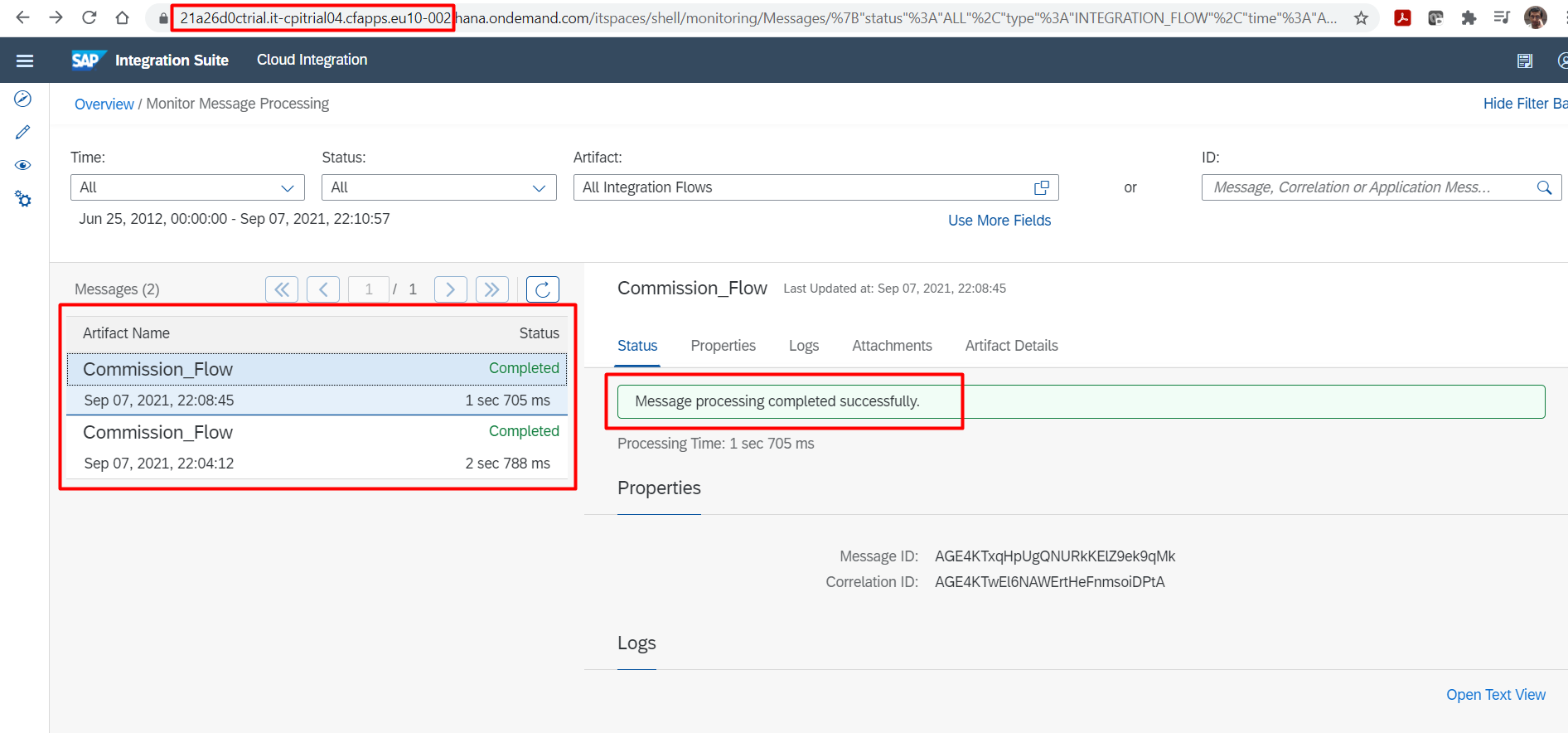This screenshot has height=733, width=1568.
Task: Click the Properties section heading
Action: point(659,488)
